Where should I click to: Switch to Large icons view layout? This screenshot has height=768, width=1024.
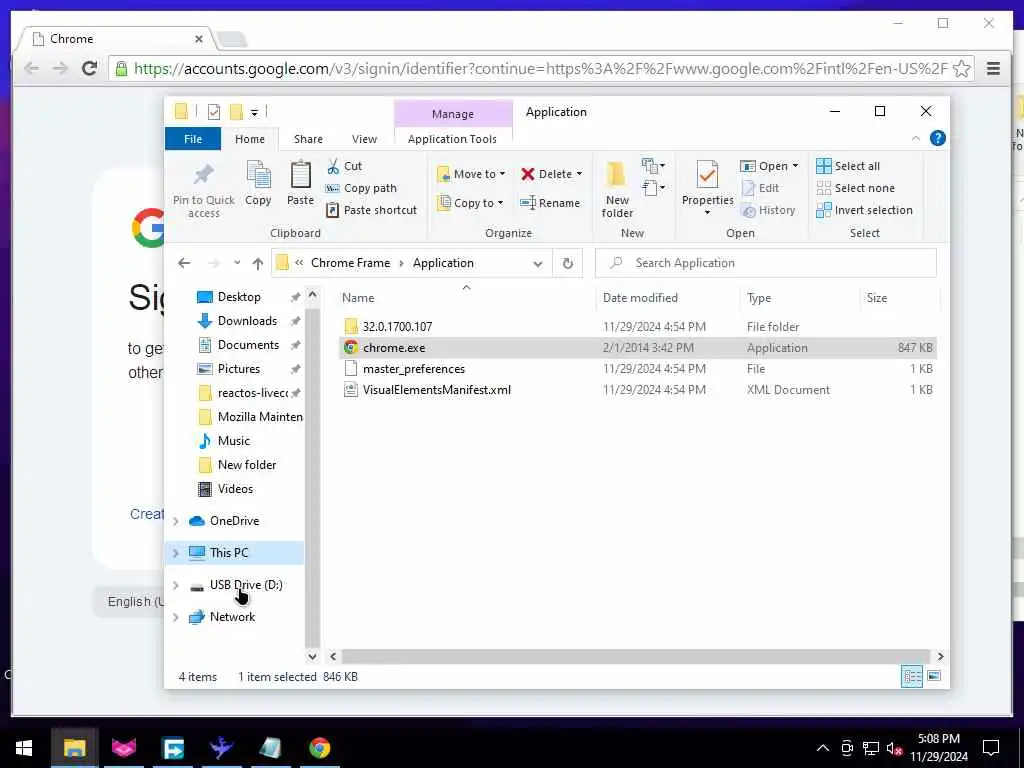point(935,676)
